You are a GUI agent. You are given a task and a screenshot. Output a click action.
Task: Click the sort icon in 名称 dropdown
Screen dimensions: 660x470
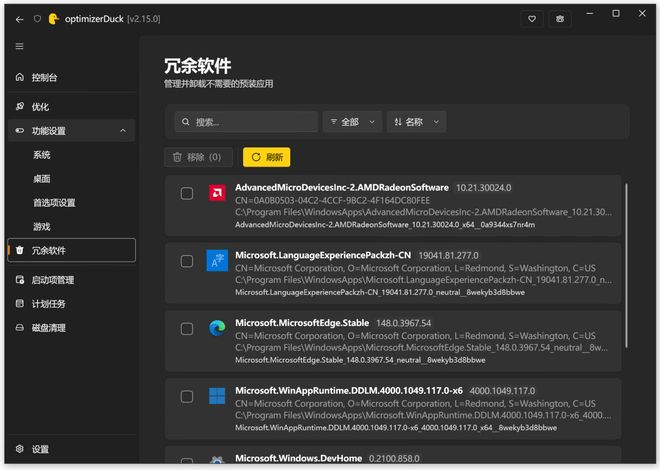pos(398,122)
